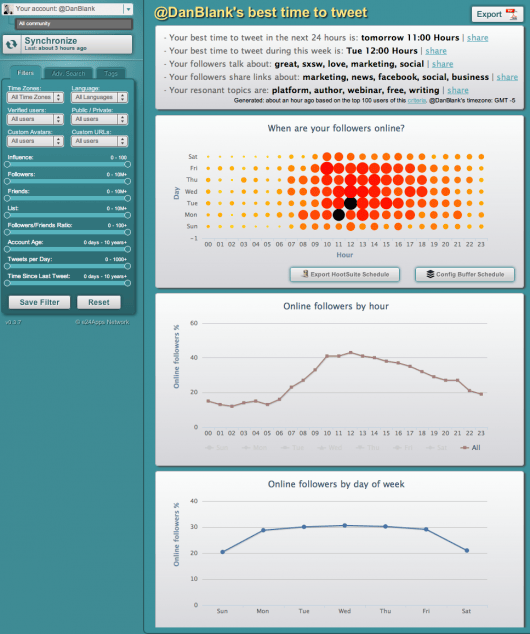Click the Followers/Friends Ratio slider left handle
Screen dimensions: 530x634
[7, 232]
